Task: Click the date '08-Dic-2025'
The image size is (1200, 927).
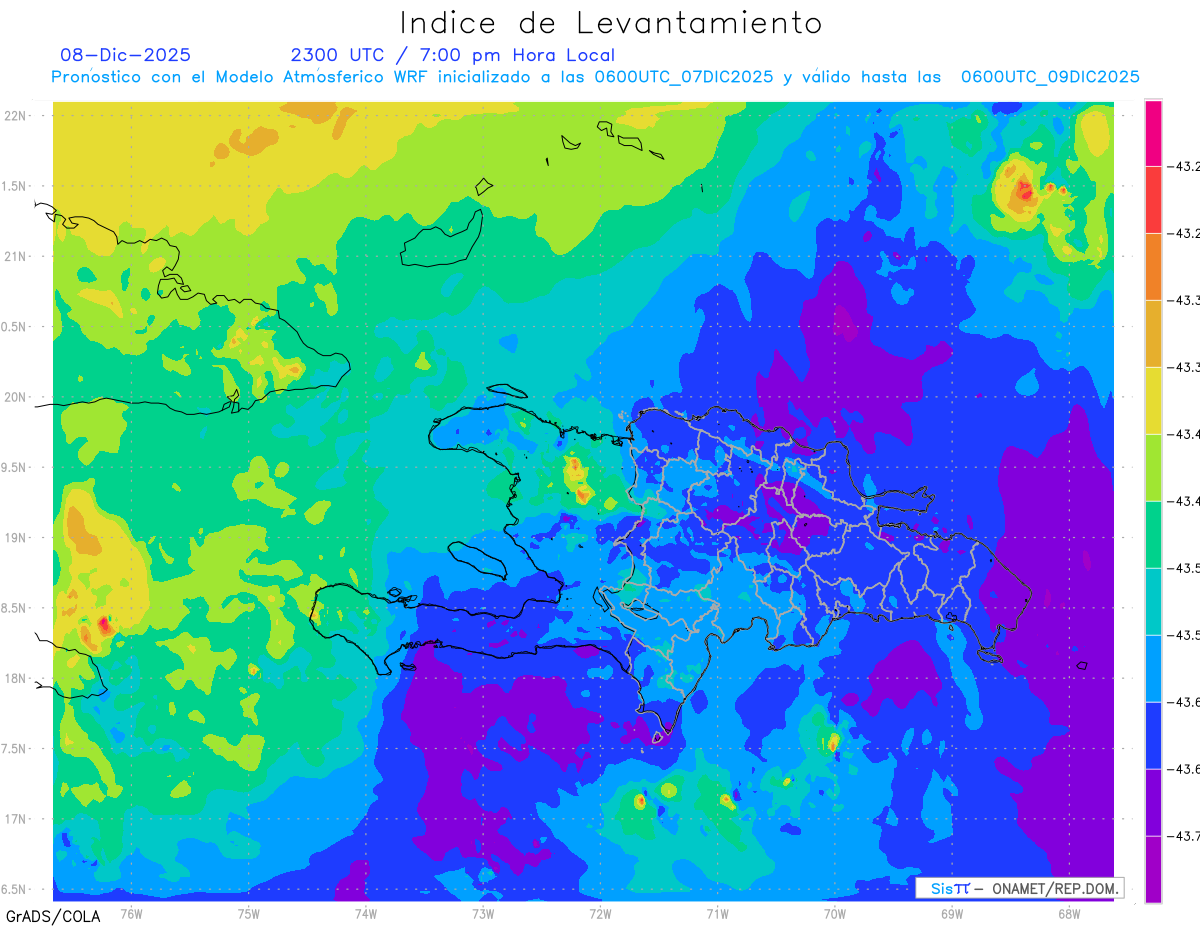Action: coord(125,55)
